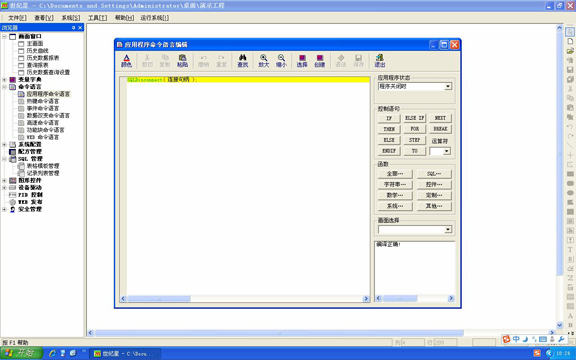This screenshot has height=360, width=576.
Task: Click the 选择 toolbar icon
Action: pyautogui.click(x=302, y=61)
